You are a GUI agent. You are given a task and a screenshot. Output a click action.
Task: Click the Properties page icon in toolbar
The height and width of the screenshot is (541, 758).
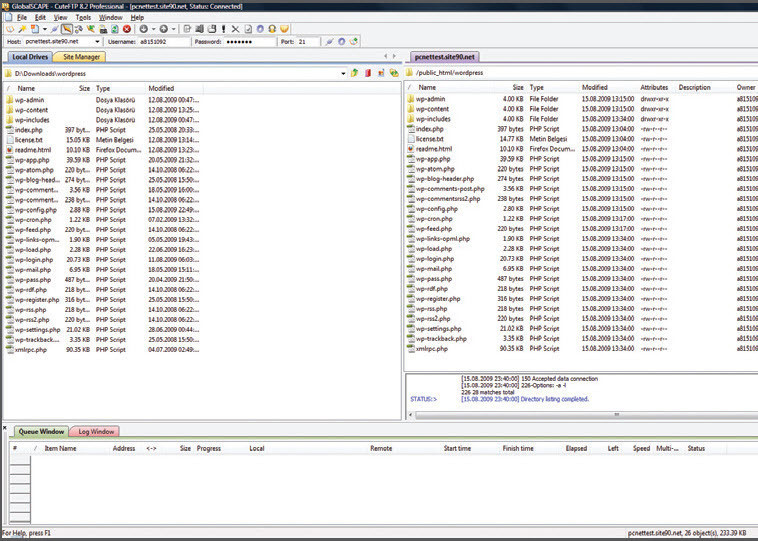(248, 29)
